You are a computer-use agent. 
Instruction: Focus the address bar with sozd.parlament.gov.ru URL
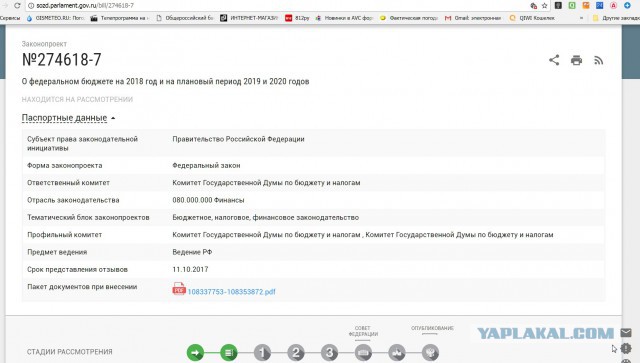click(278, 5)
